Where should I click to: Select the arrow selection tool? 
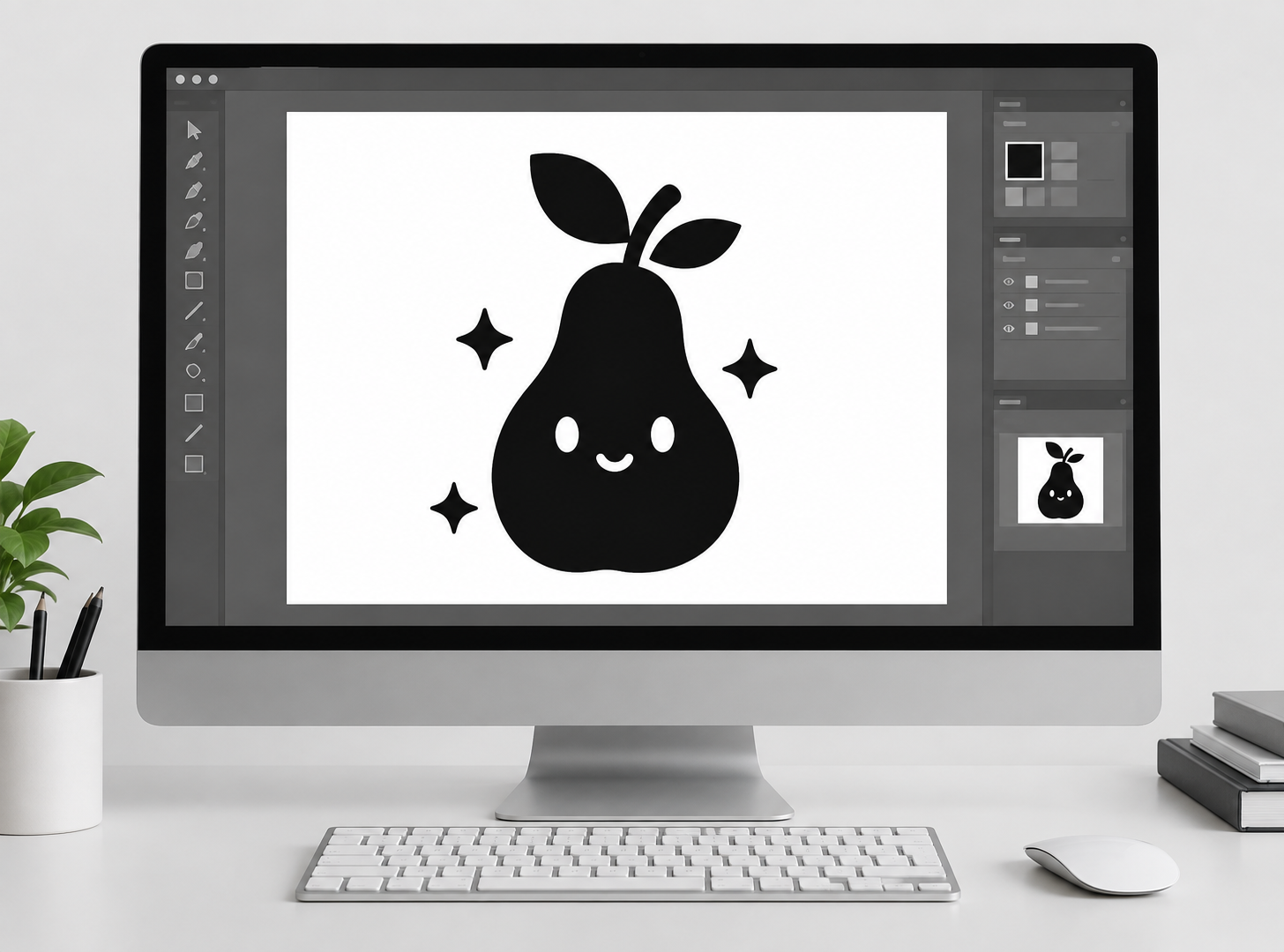[194, 130]
